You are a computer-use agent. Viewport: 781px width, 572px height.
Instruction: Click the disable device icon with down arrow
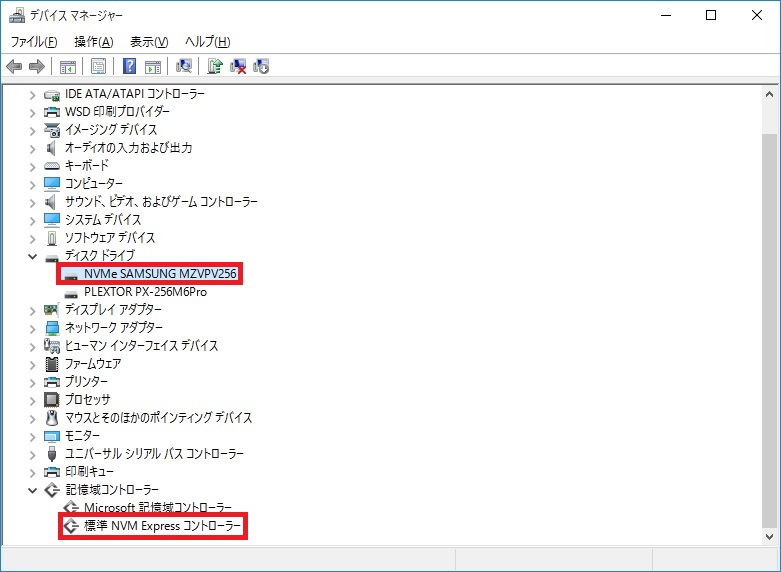[261, 66]
